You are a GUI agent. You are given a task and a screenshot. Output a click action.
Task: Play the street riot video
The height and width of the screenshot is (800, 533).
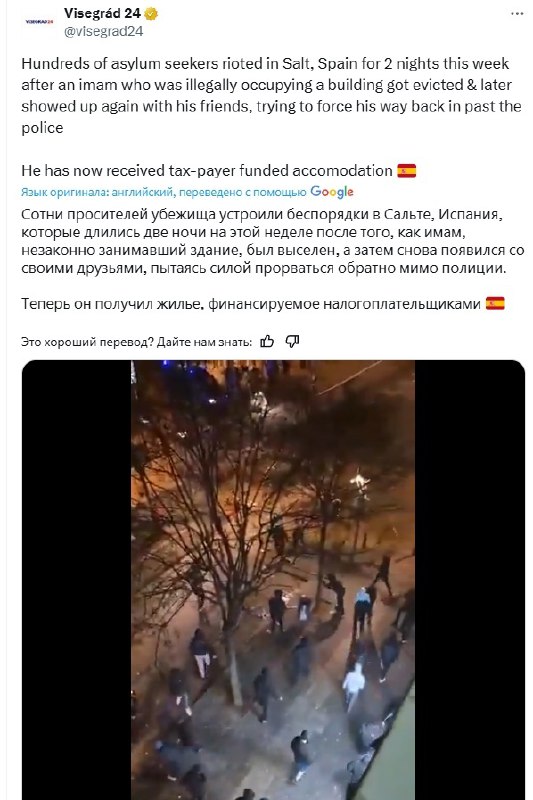273,580
